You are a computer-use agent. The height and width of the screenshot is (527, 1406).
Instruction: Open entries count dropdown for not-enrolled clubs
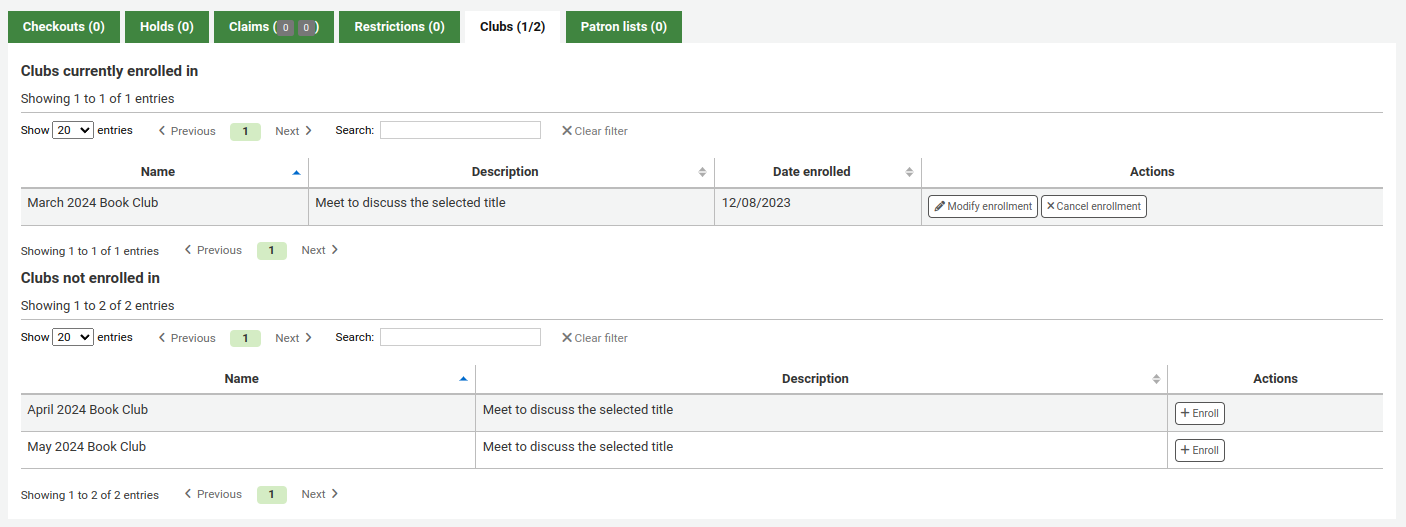tap(73, 337)
